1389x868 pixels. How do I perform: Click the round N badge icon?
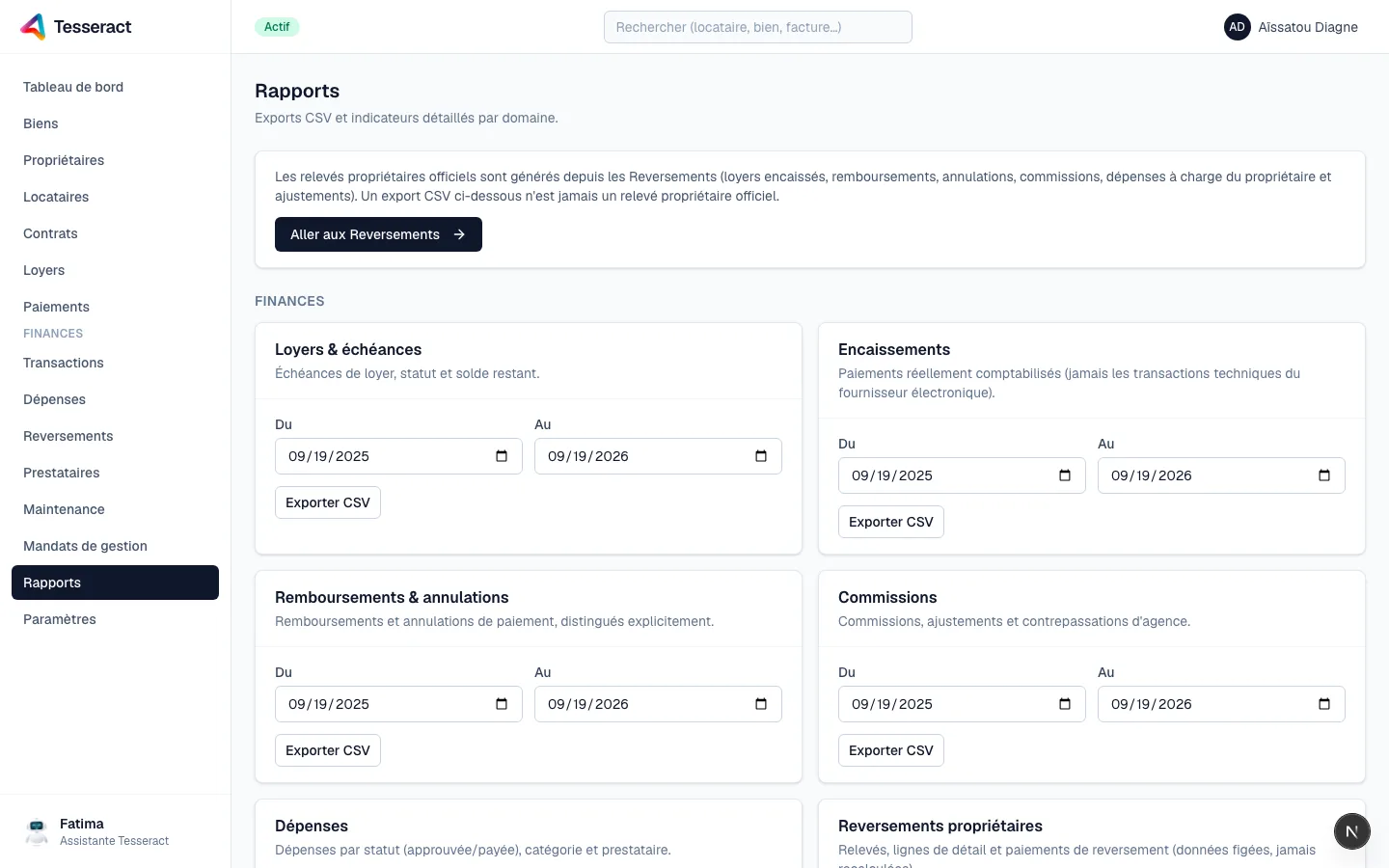1351,831
